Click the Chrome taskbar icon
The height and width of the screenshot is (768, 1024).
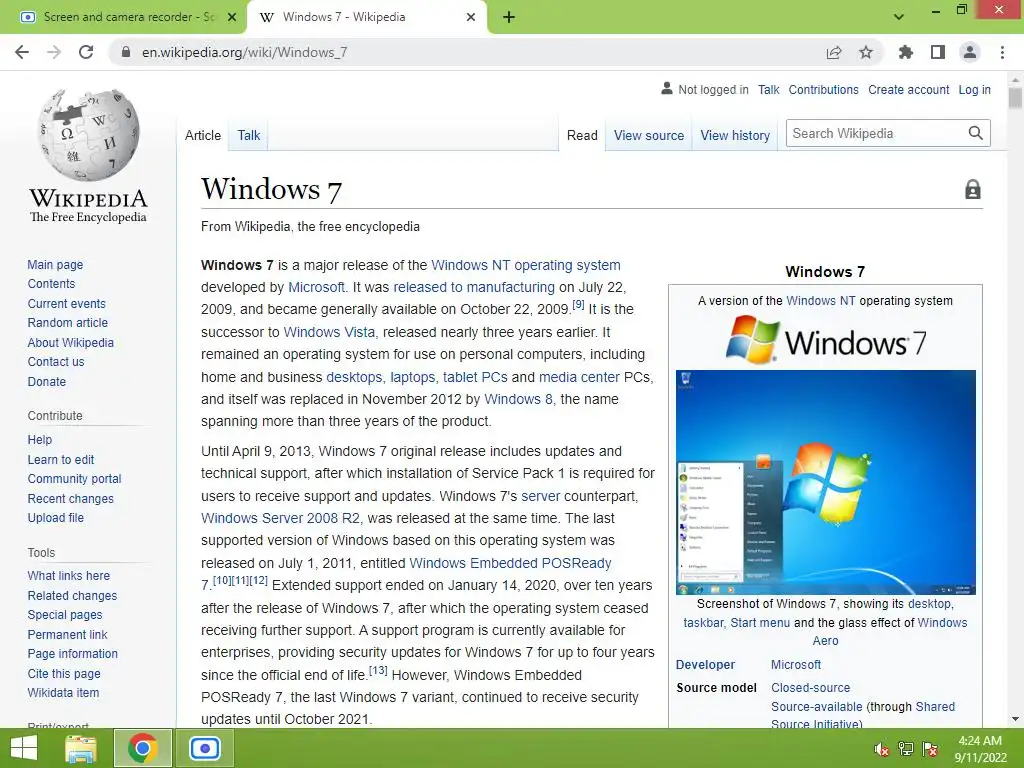tap(143, 748)
